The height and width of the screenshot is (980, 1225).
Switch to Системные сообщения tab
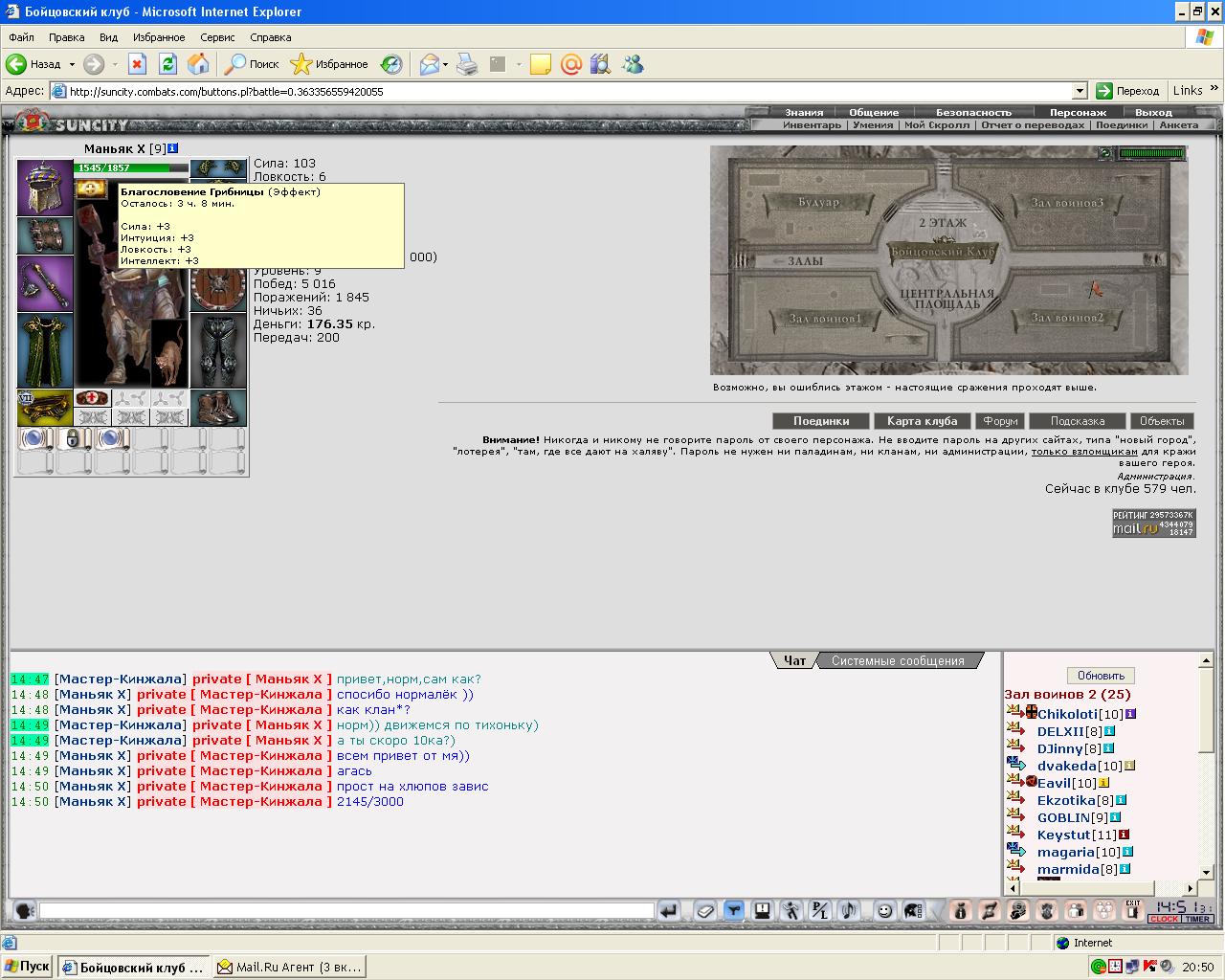898,660
